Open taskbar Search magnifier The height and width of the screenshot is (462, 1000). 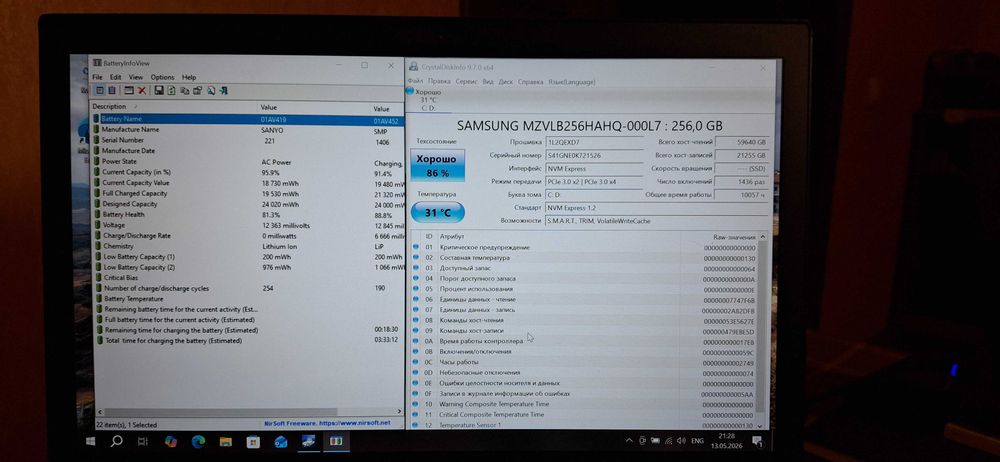click(x=117, y=441)
